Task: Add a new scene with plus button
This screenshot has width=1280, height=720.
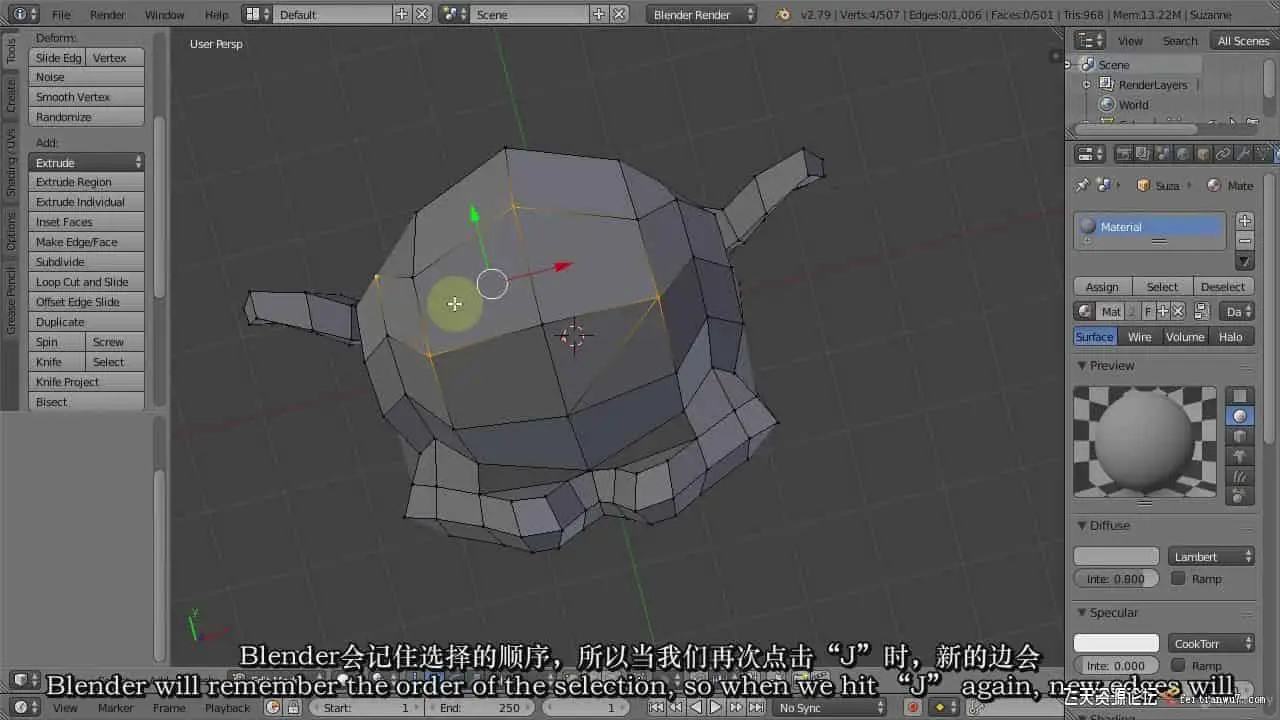Action: click(598, 14)
